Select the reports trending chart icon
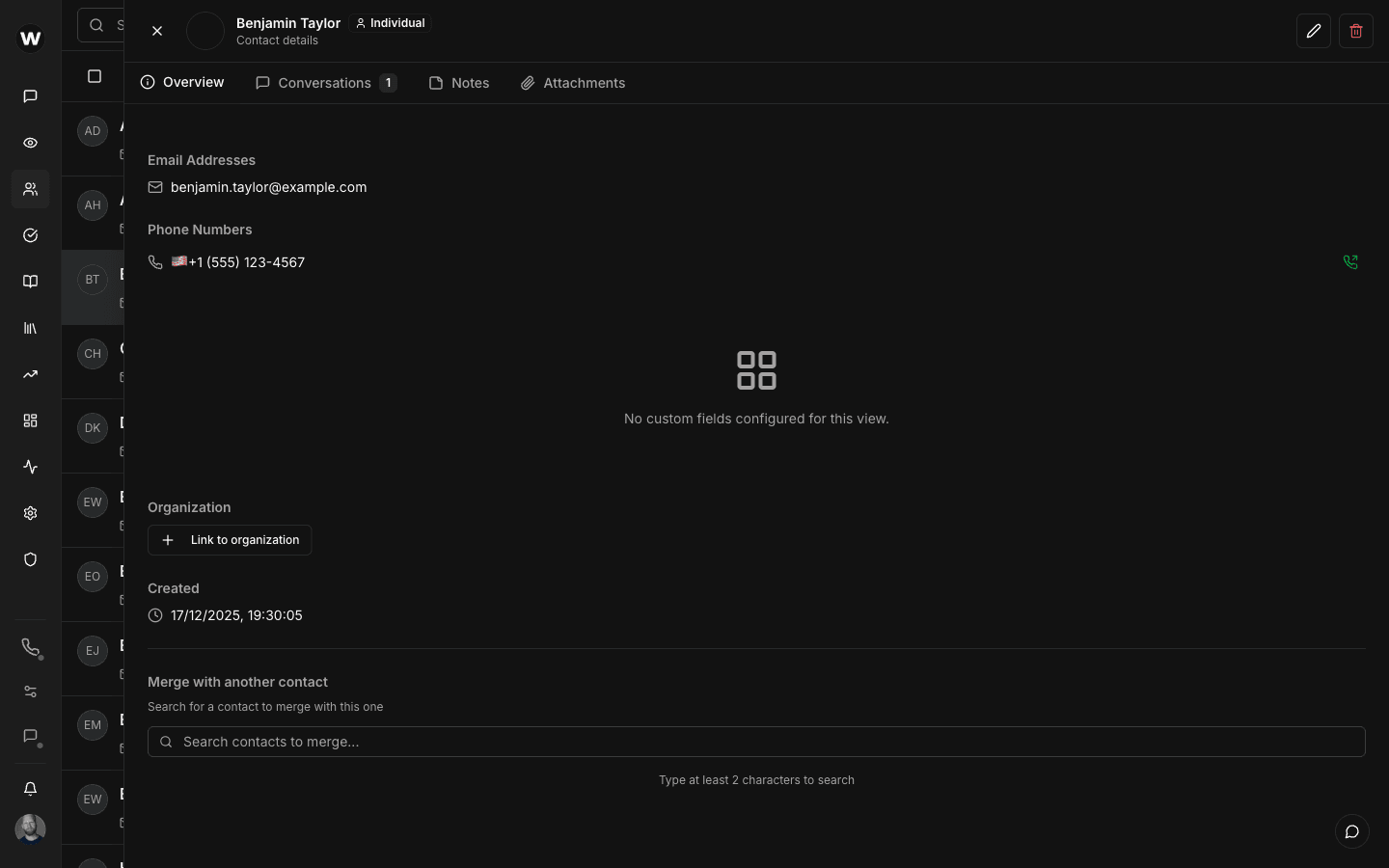The height and width of the screenshot is (868, 1389). click(30, 374)
